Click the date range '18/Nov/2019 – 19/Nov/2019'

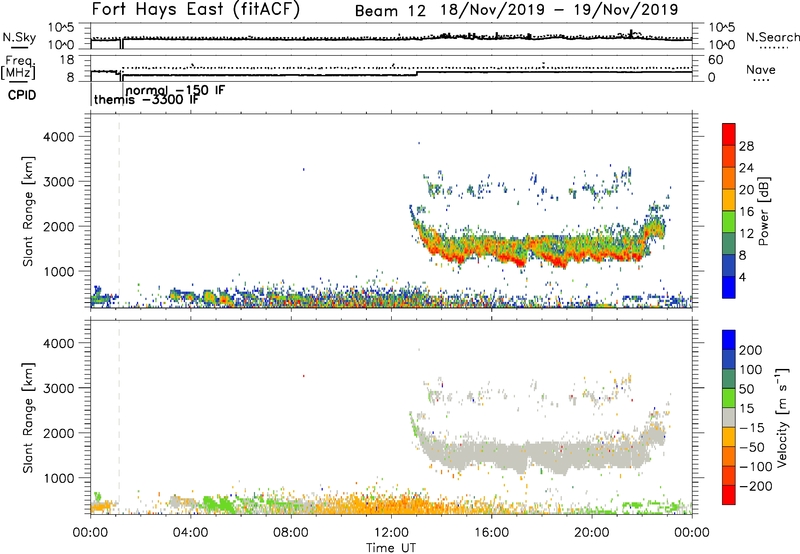tap(559, 10)
